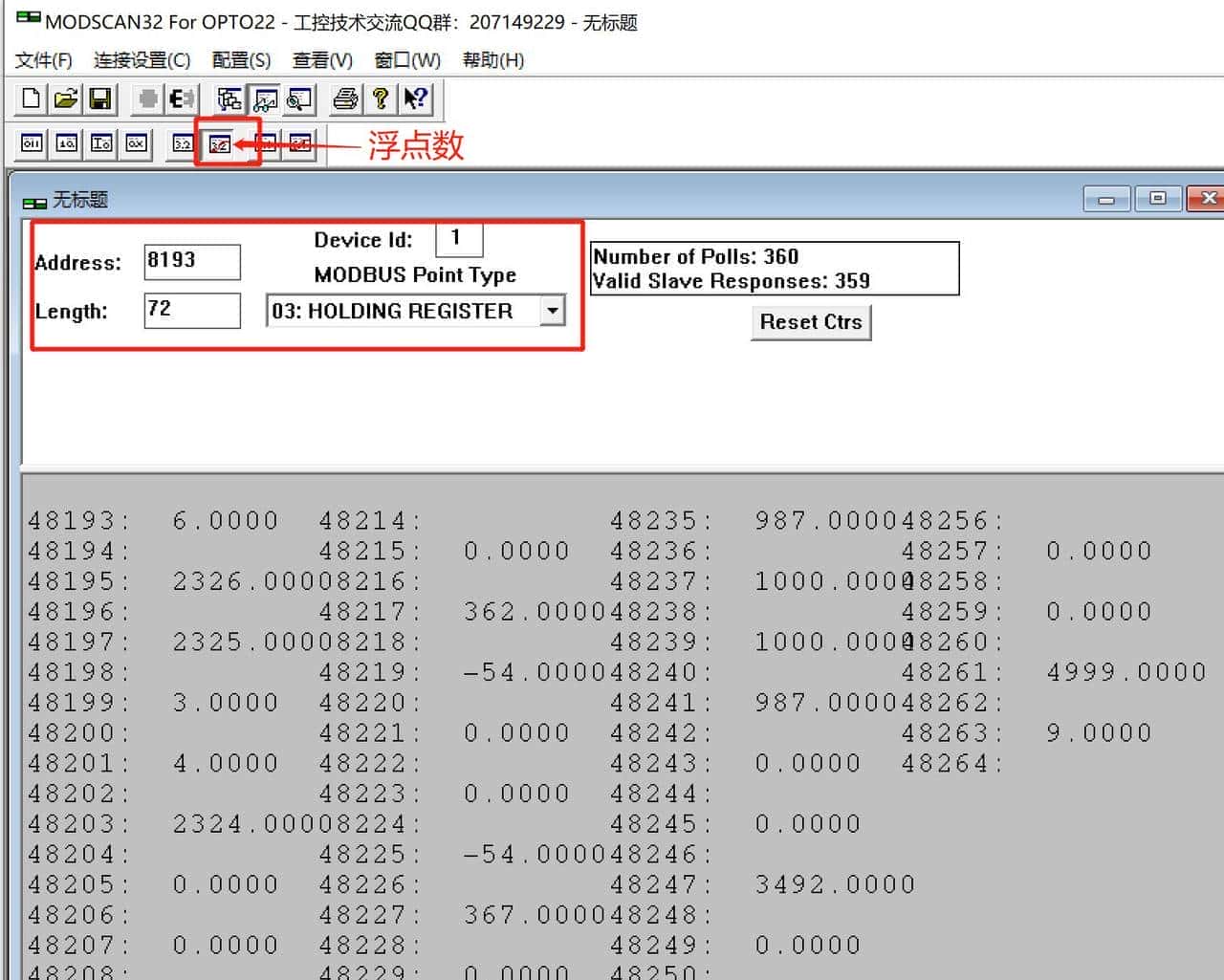
Task: Open the print function
Action: pos(345,98)
